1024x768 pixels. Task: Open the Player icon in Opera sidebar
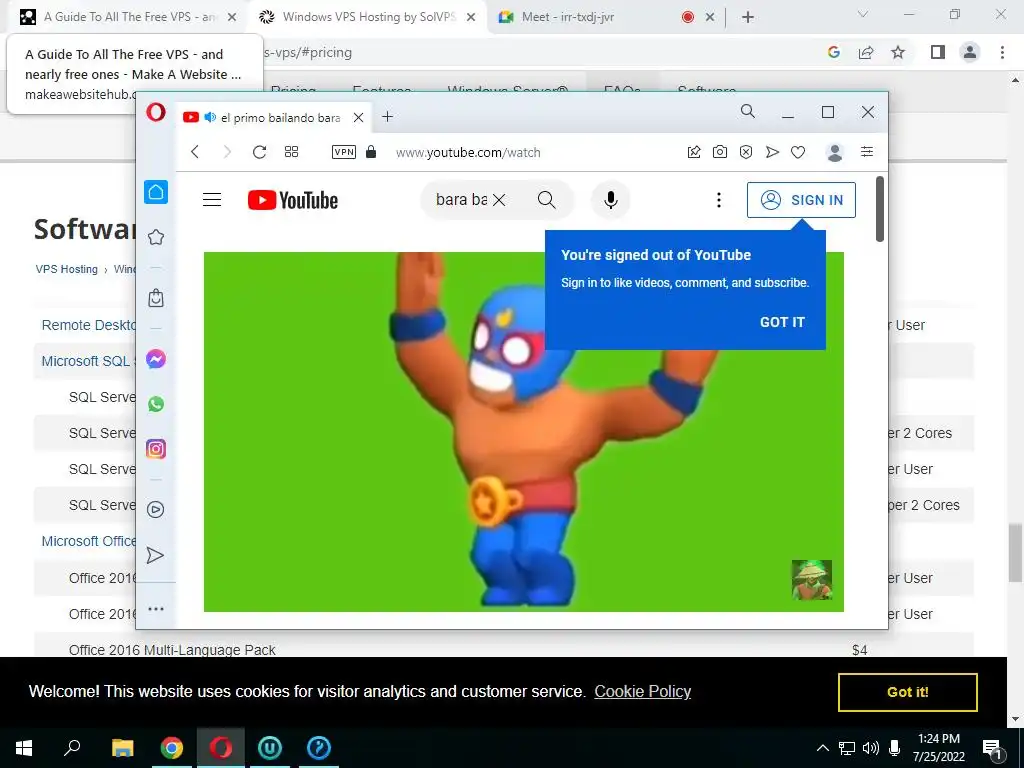[155, 509]
